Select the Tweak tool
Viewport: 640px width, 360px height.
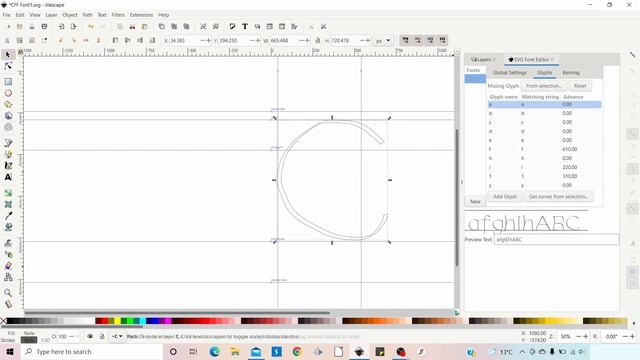click(x=8, y=243)
